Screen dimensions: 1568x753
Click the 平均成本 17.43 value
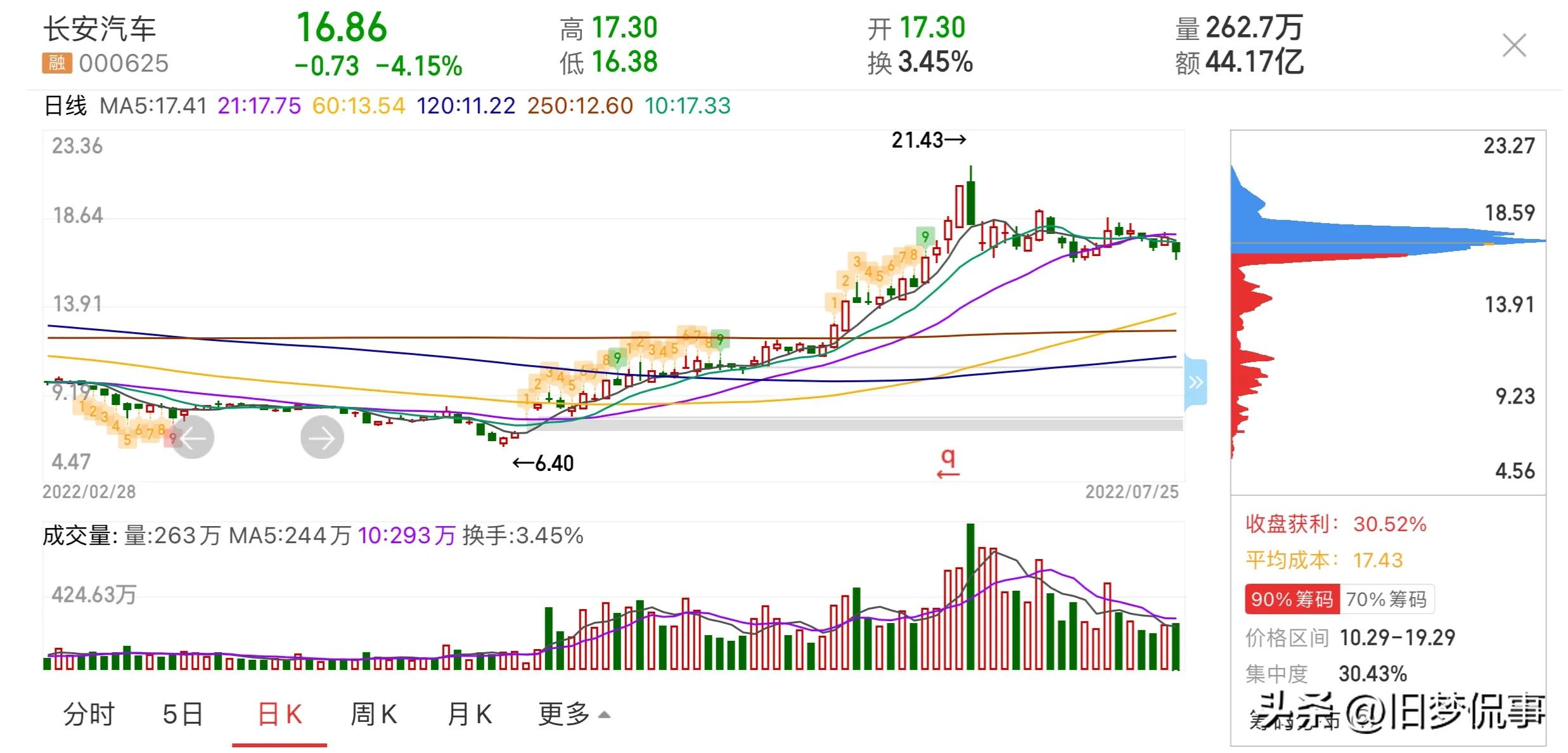(x=1378, y=560)
